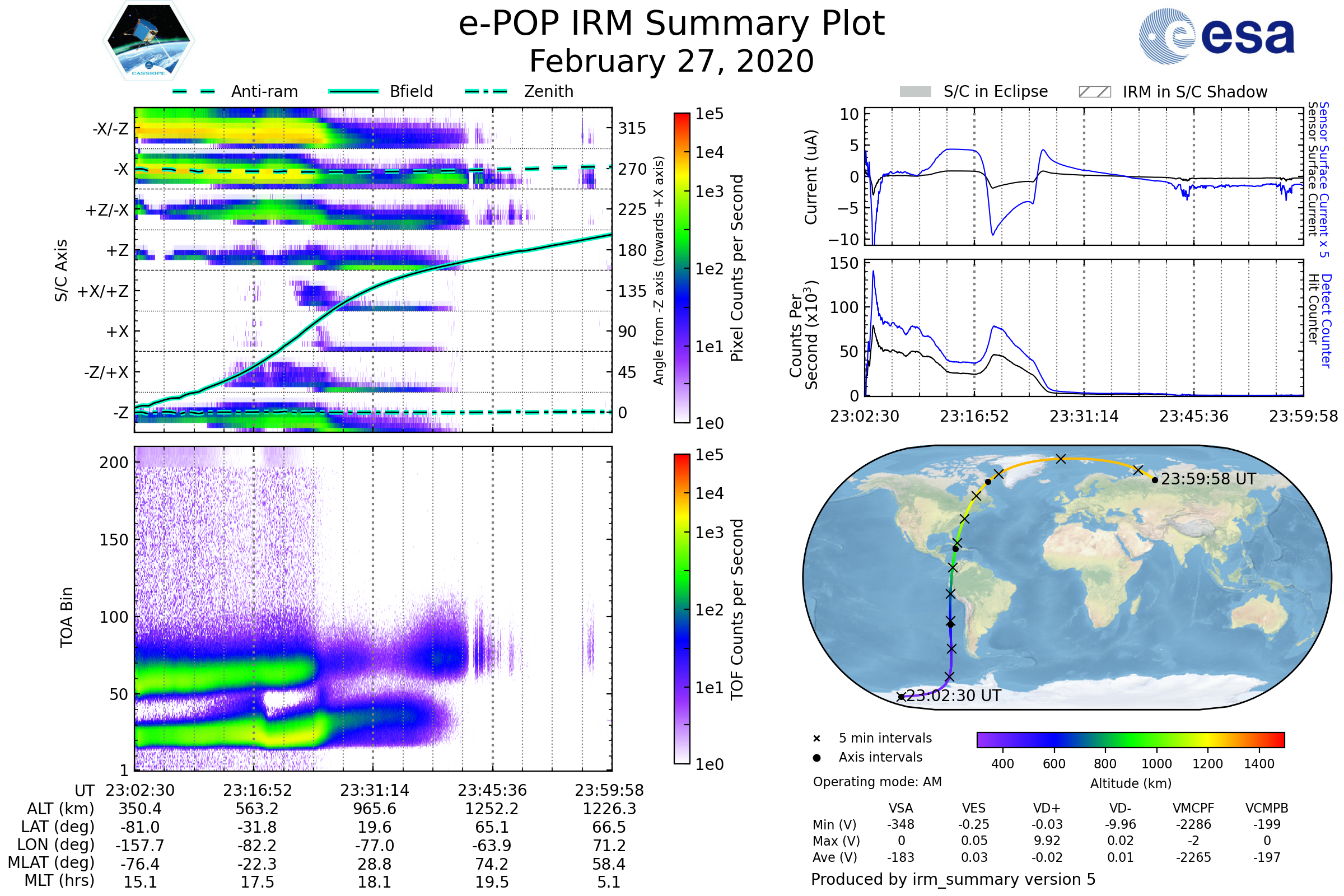
Task: Click the Zenith dash-dot legend marker
Action: [486, 91]
